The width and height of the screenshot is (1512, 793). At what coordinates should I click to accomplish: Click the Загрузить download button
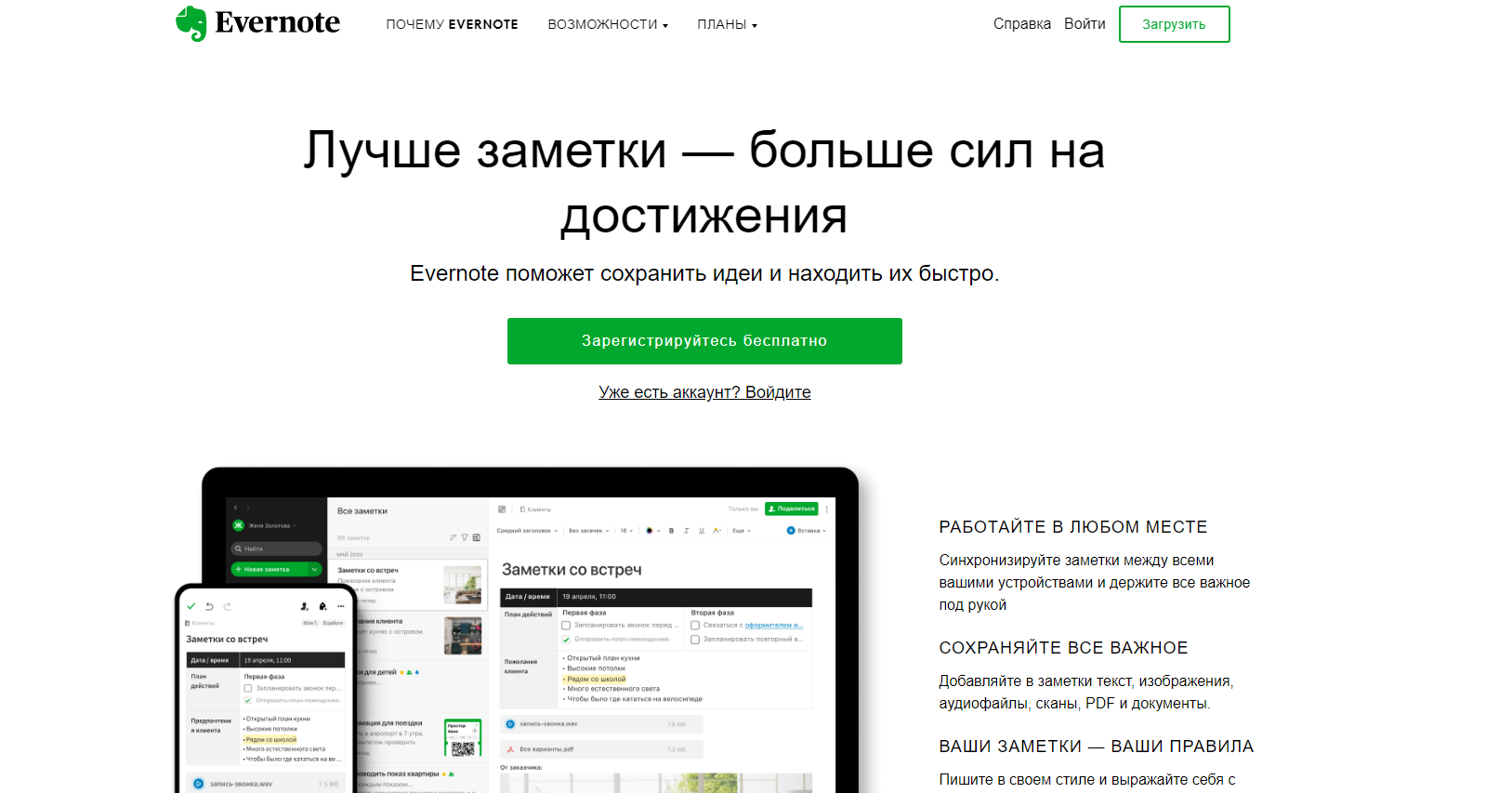point(1174,24)
